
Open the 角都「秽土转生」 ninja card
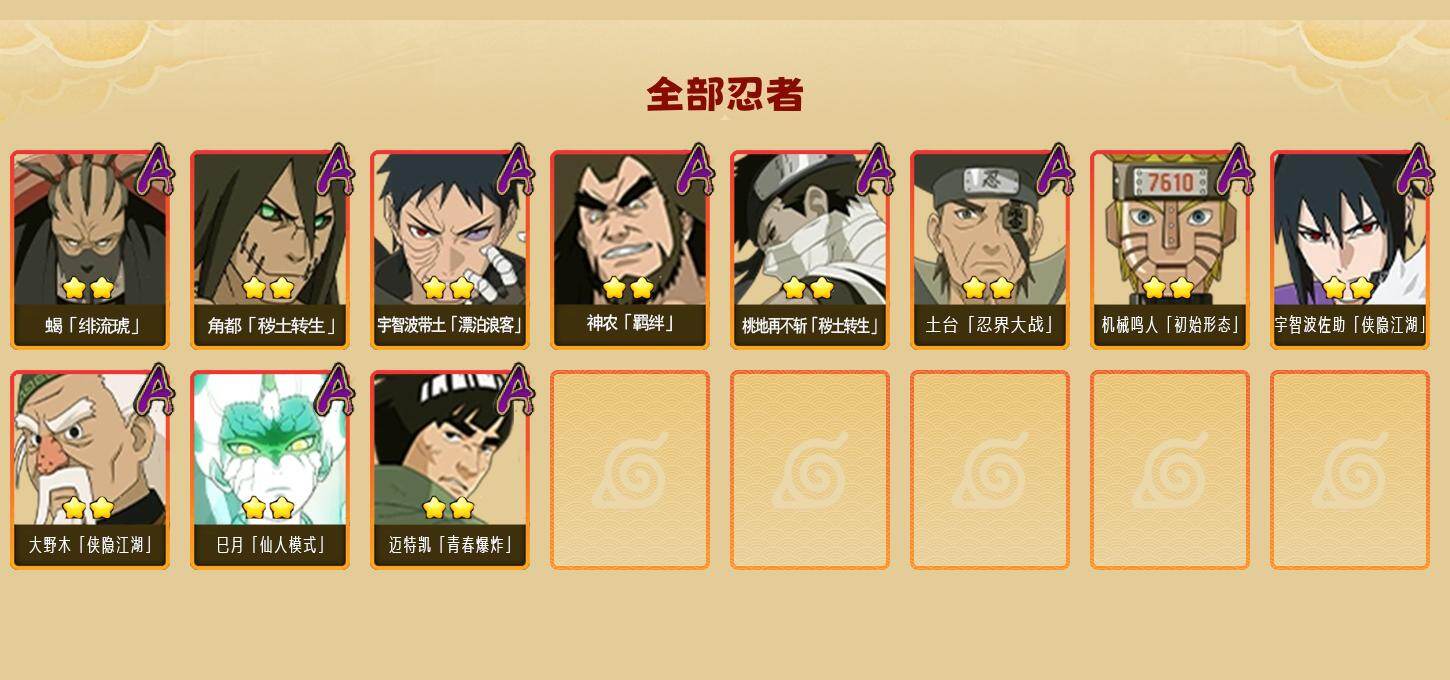coord(270,250)
